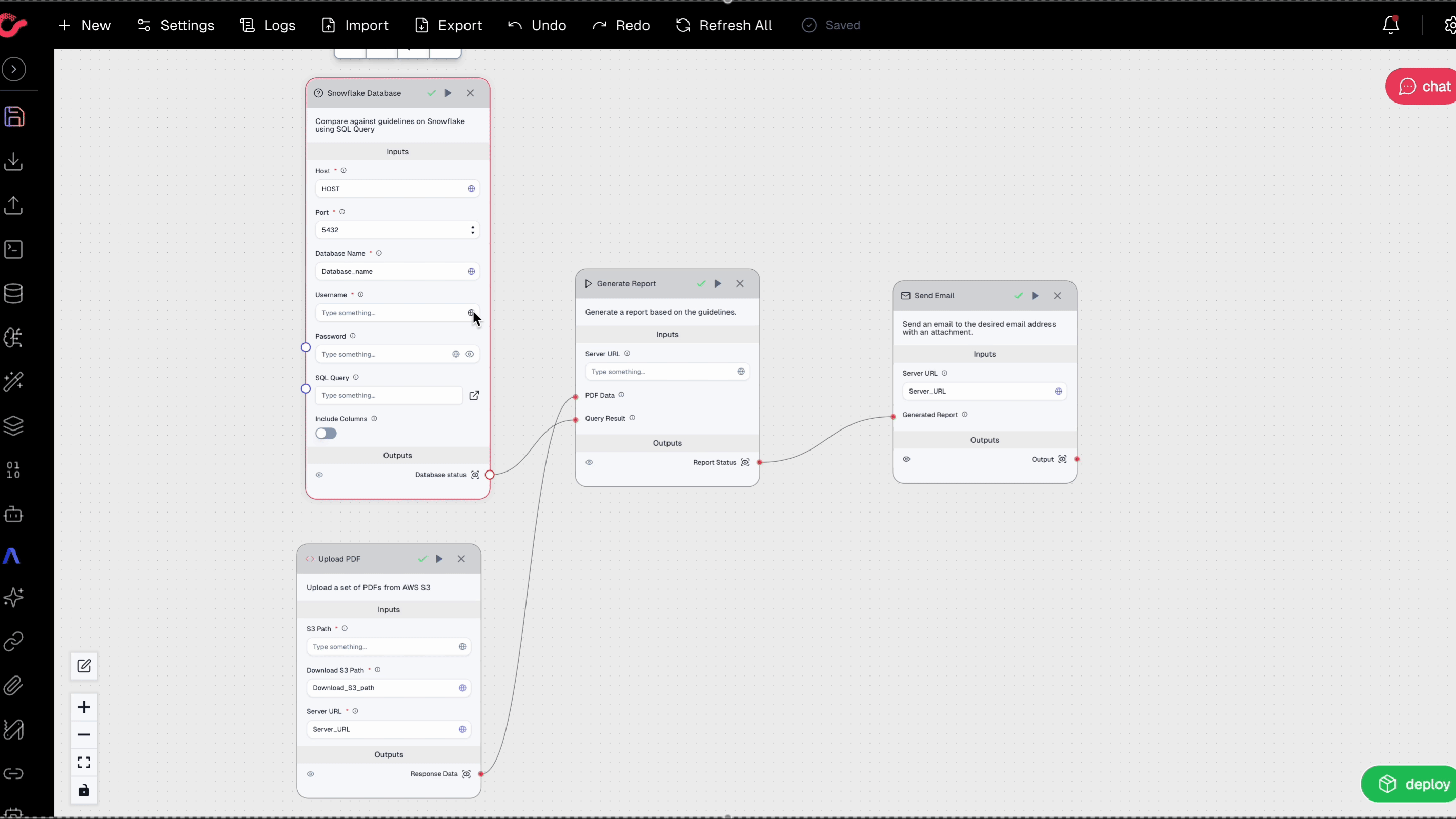This screenshot has width=1456, height=819.
Task: Toggle Report Status output visibility eye
Action: click(589, 462)
